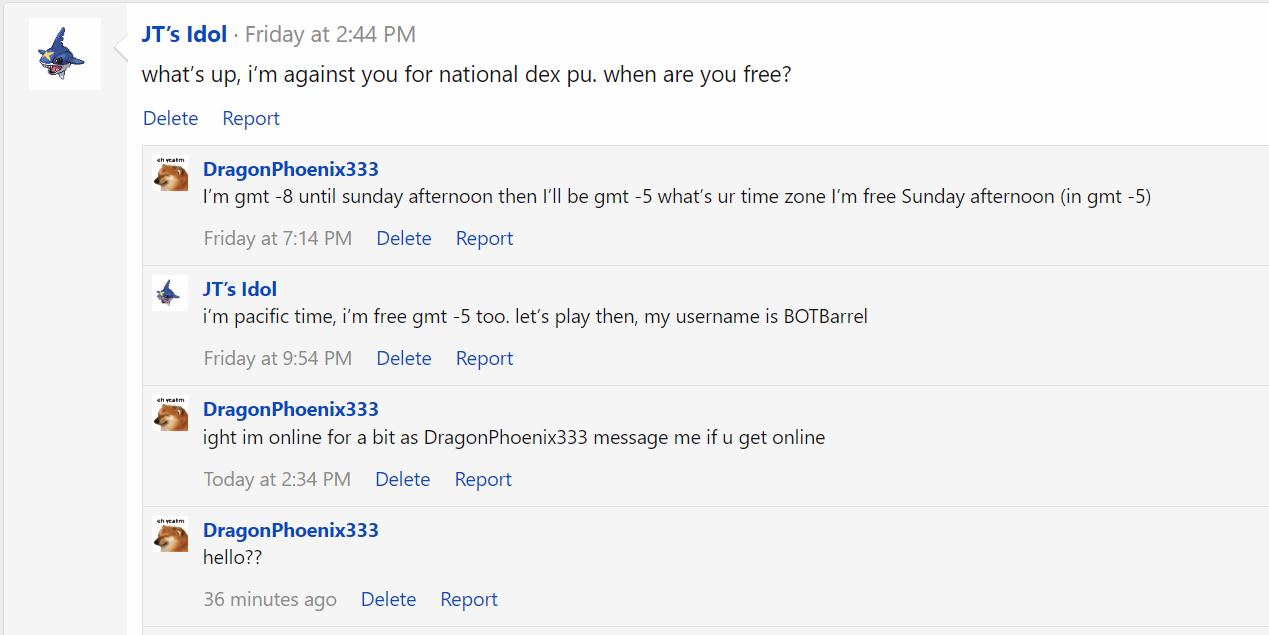Image resolution: width=1269 pixels, height=635 pixels.
Task: Open JT's Idol username on BOTBarrel comment
Action: pos(240,289)
